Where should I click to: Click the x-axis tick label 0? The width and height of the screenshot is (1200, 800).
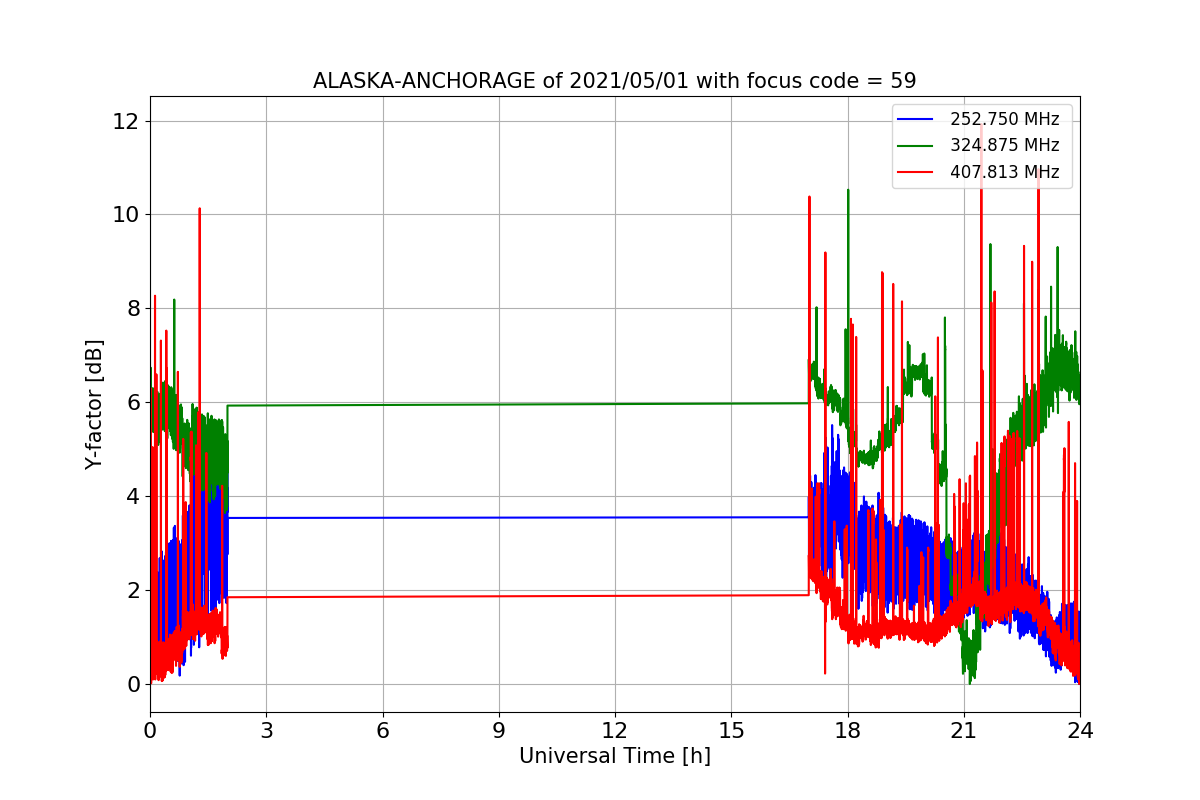pos(150,731)
